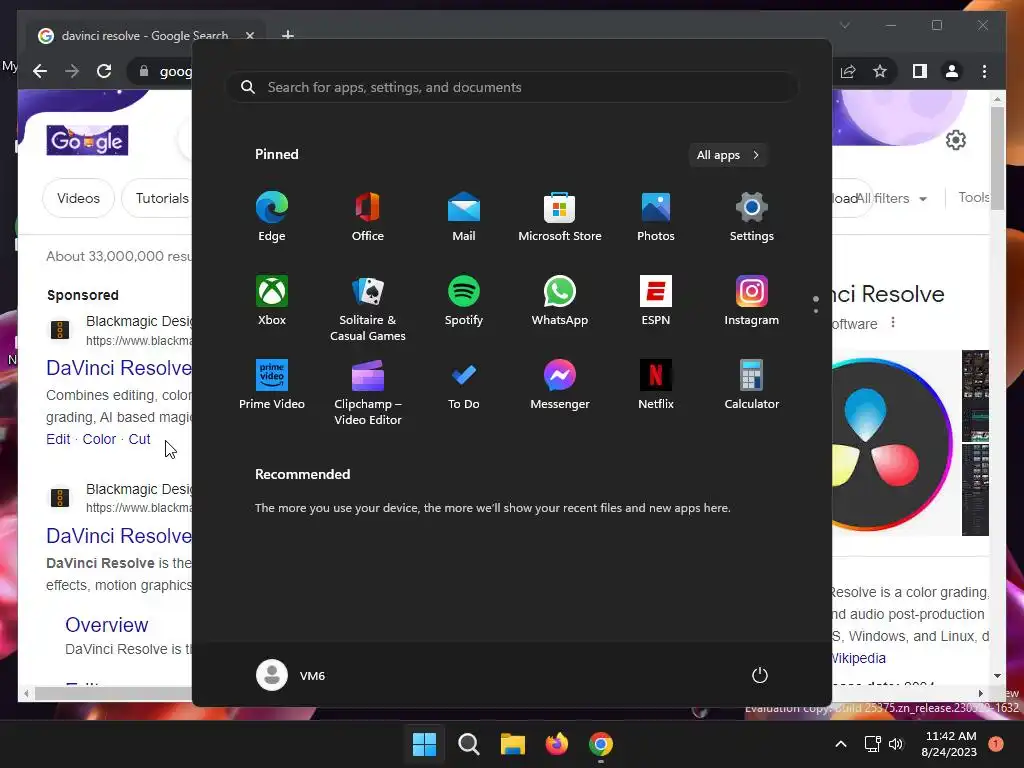The height and width of the screenshot is (768, 1024).
Task: Open Microsoft Store from Start menu
Action: click(x=560, y=217)
